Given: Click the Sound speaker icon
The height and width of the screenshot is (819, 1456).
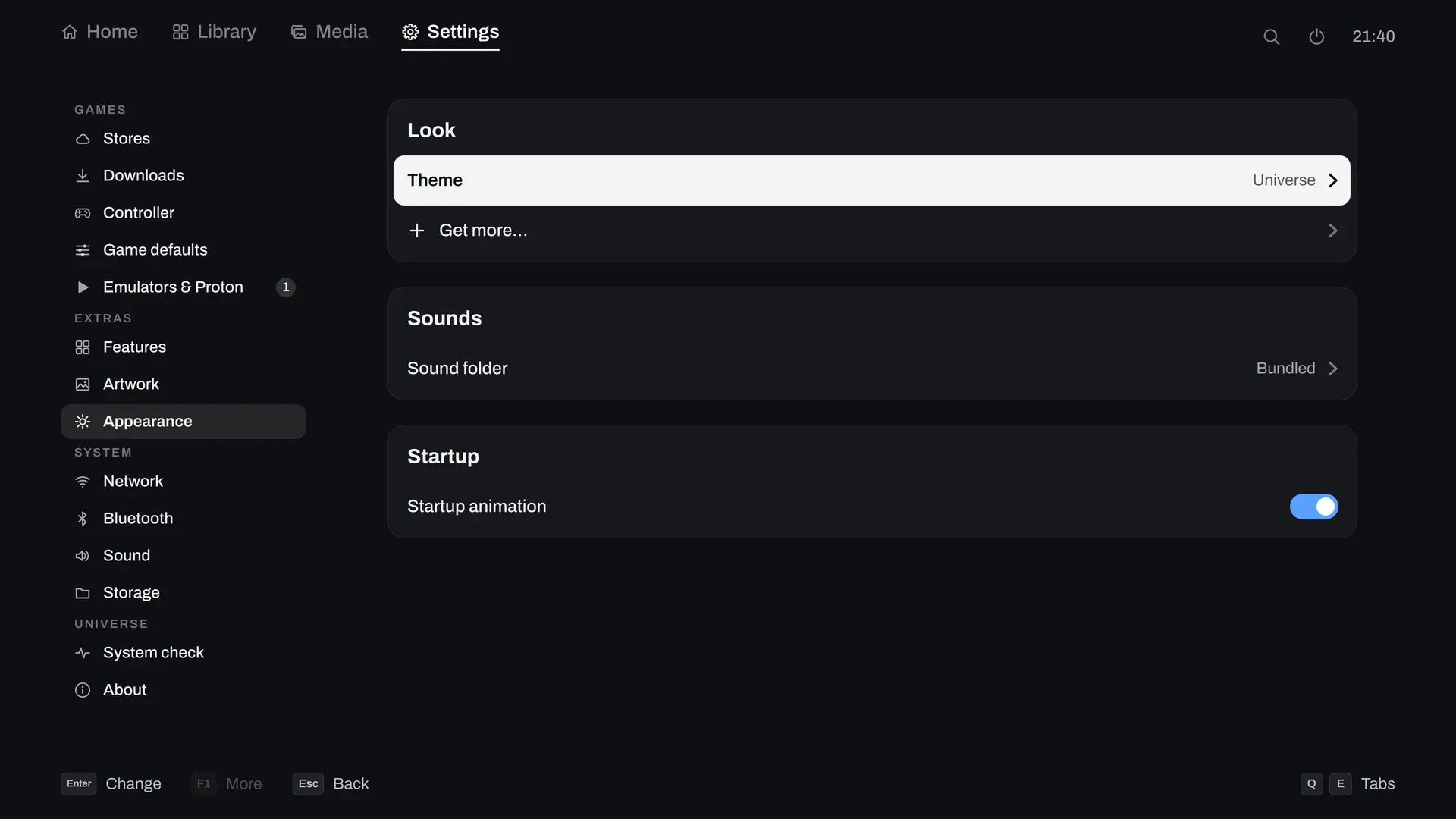Looking at the screenshot, I should 83,556.
